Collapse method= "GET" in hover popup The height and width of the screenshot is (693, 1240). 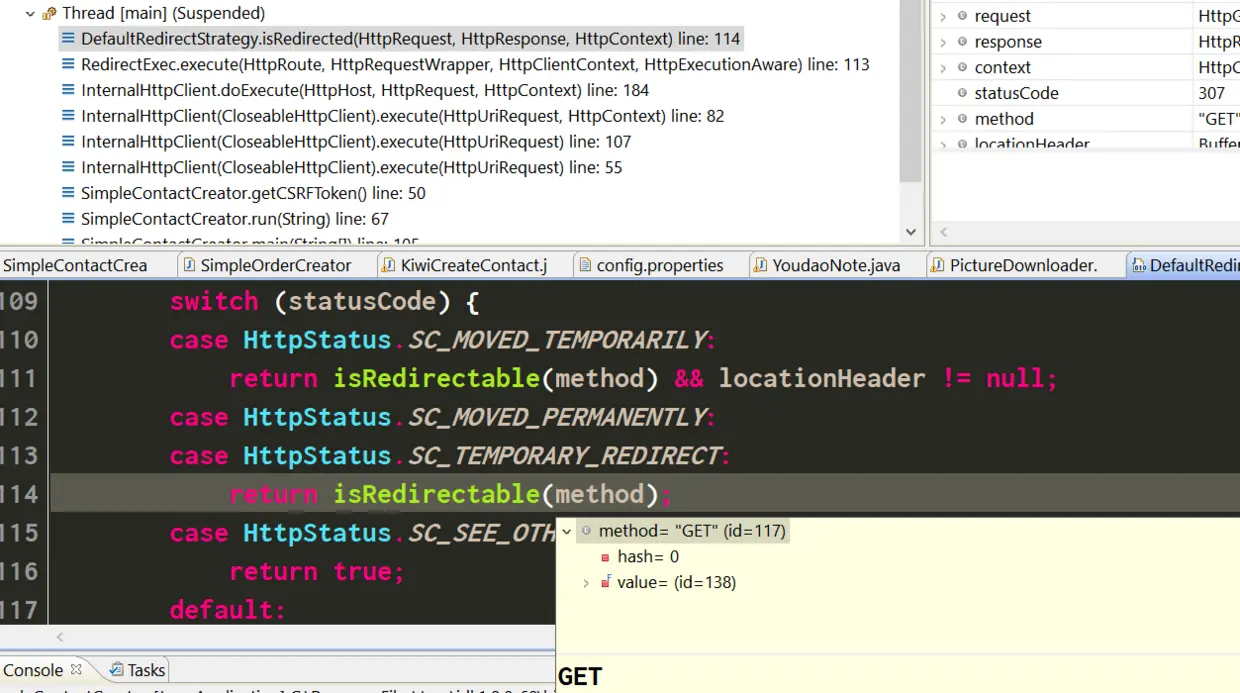(567, 531)
